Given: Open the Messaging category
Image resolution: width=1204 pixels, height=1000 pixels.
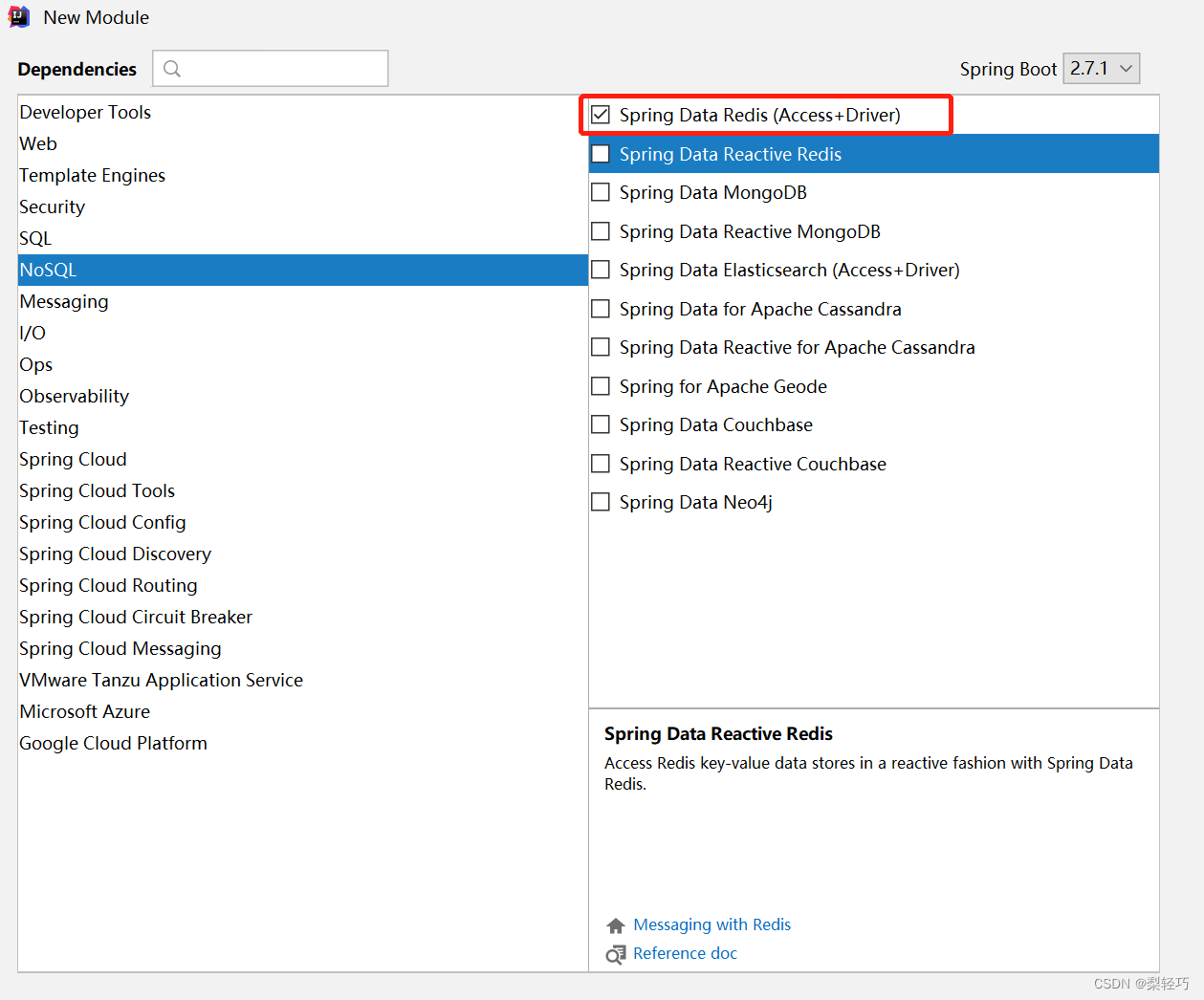Looking at the screenshot, I should pos(63,301).
